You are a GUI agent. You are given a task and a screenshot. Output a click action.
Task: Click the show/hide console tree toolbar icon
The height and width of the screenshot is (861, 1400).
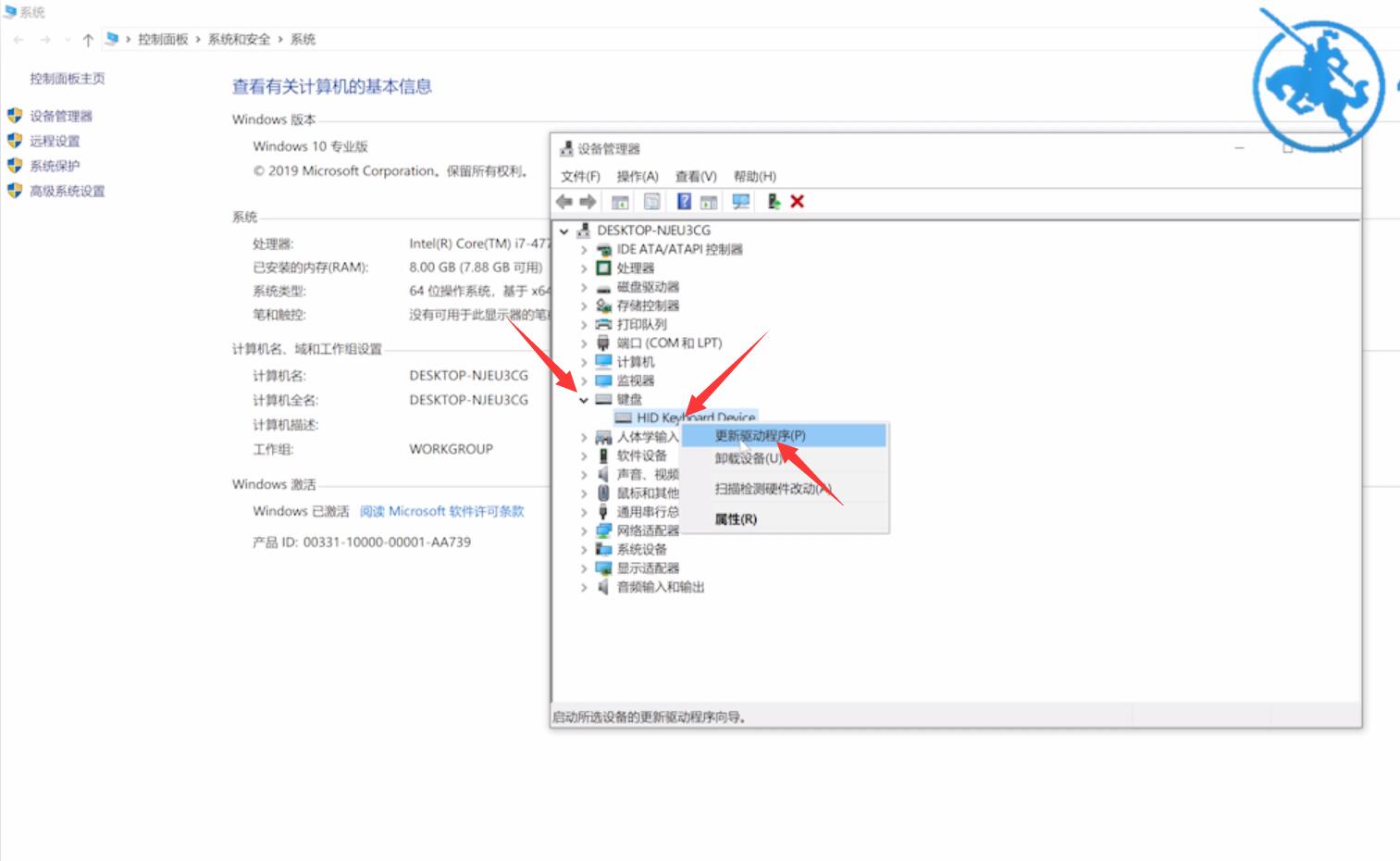(620, 202)
